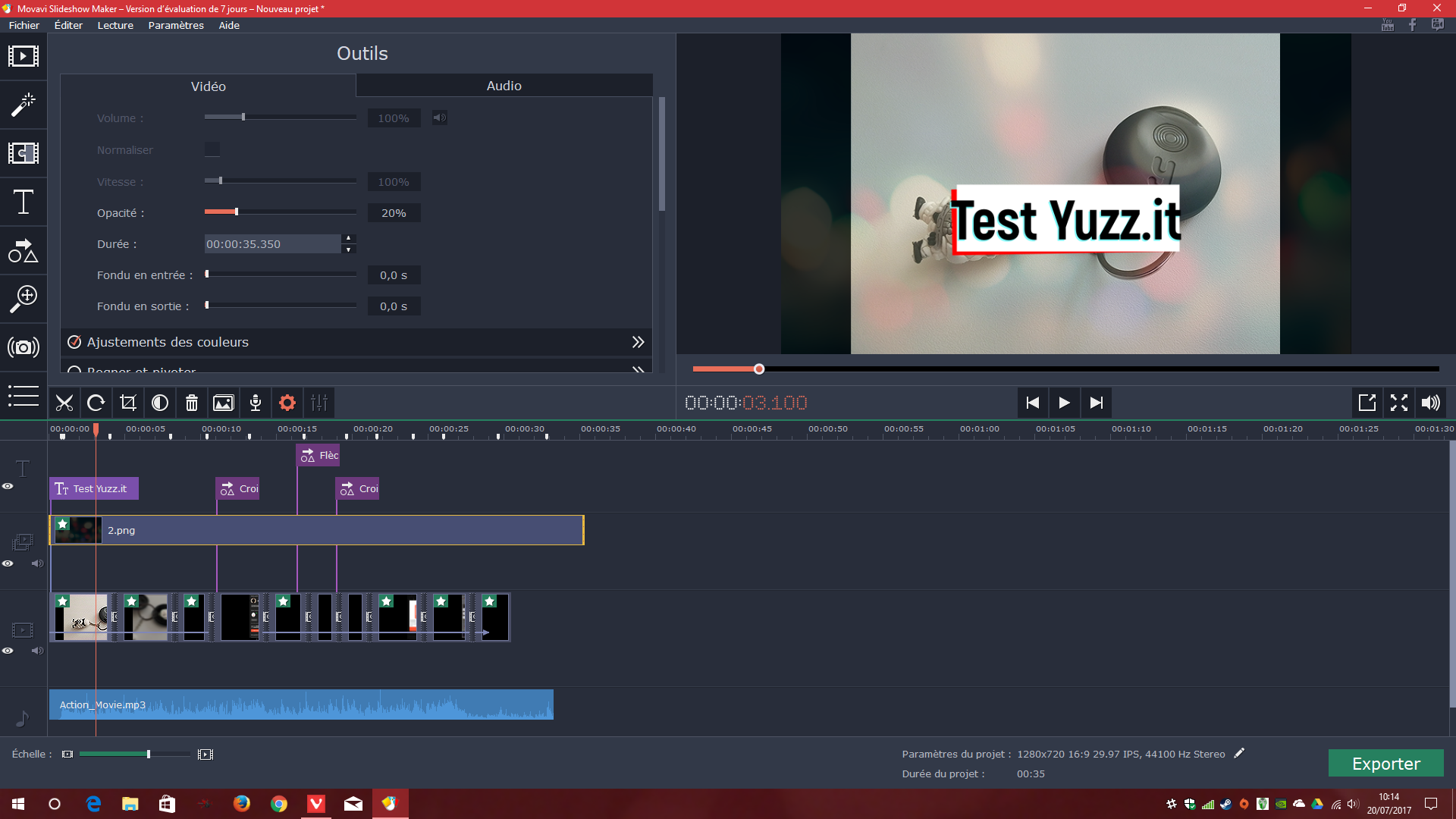1456x819 pixels.
Task: Expand the Rogner et pivoter section
Action: pos(639,369)
